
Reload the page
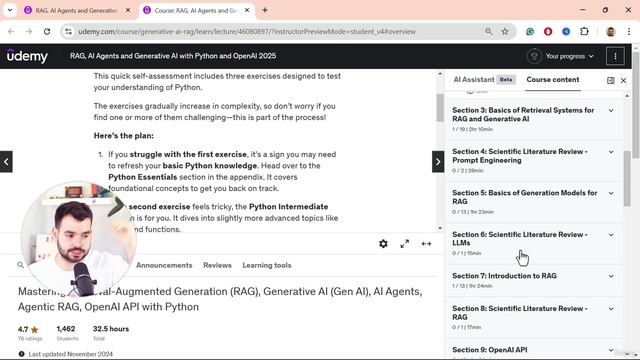[x=47, y=31]
